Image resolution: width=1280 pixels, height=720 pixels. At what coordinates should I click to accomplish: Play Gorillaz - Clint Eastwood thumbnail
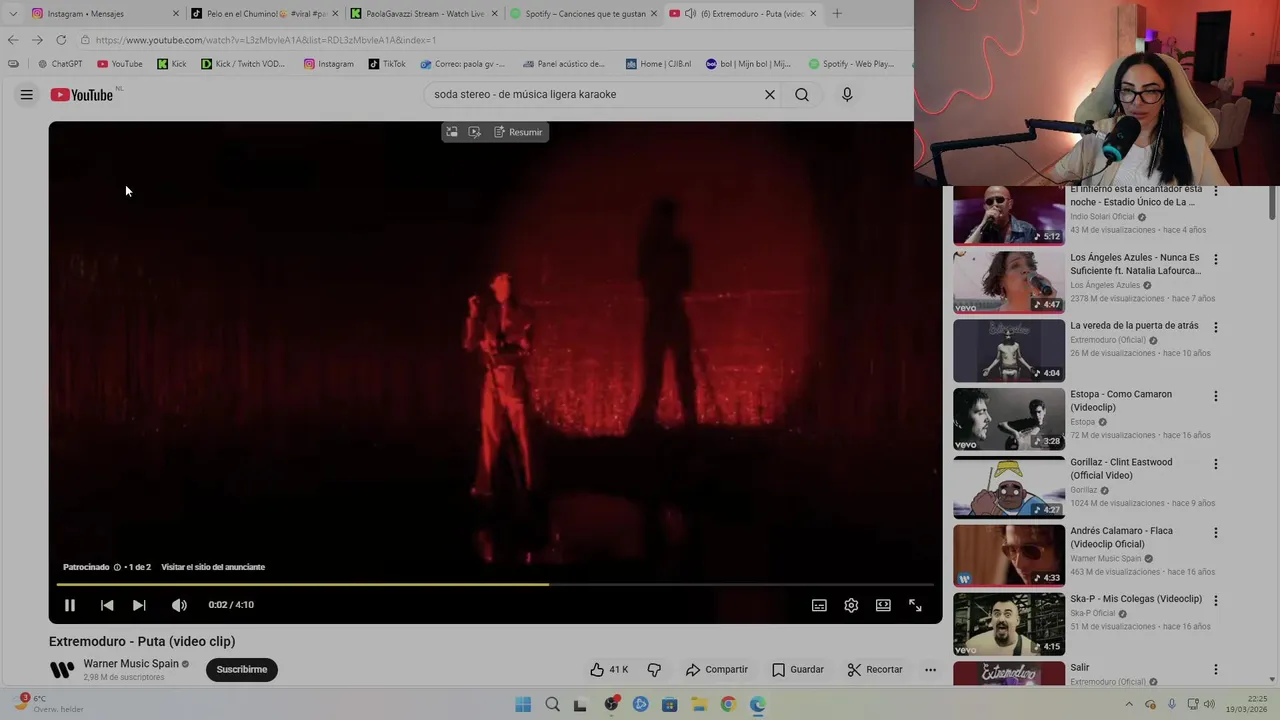(x=1009, y=487)
